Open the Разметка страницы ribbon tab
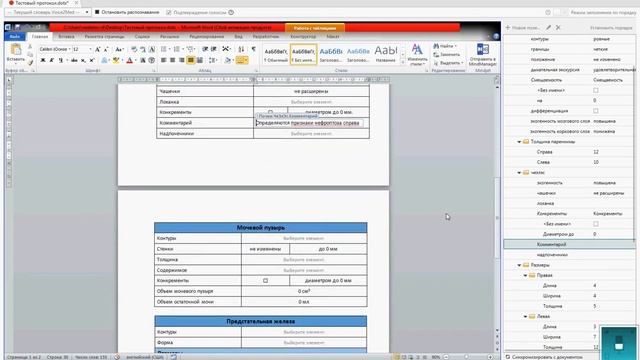Viewport: 640px width, 360px height. (104, 36)
